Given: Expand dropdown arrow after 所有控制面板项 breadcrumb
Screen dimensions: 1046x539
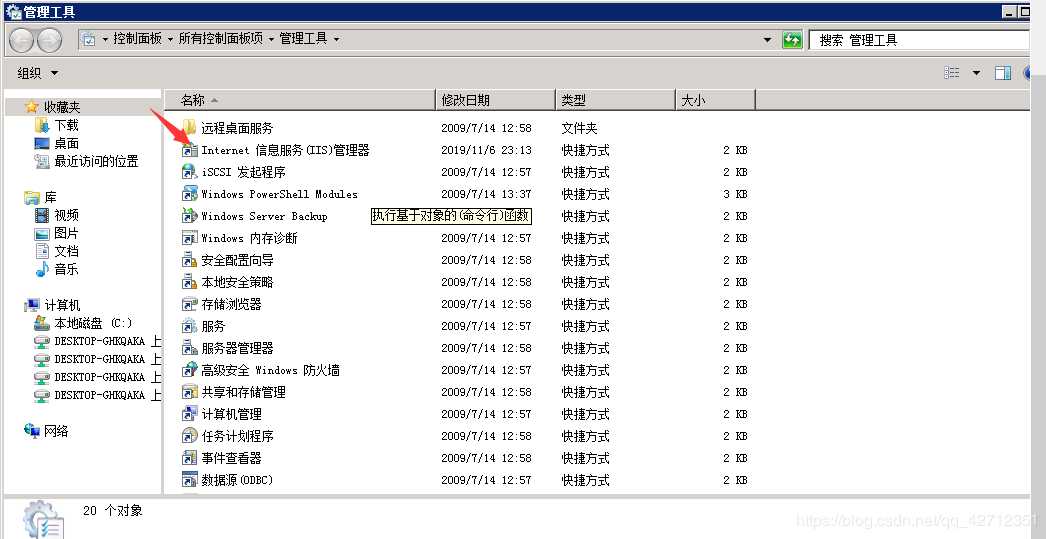Looking at the screenshot, I should coord(272,39).
